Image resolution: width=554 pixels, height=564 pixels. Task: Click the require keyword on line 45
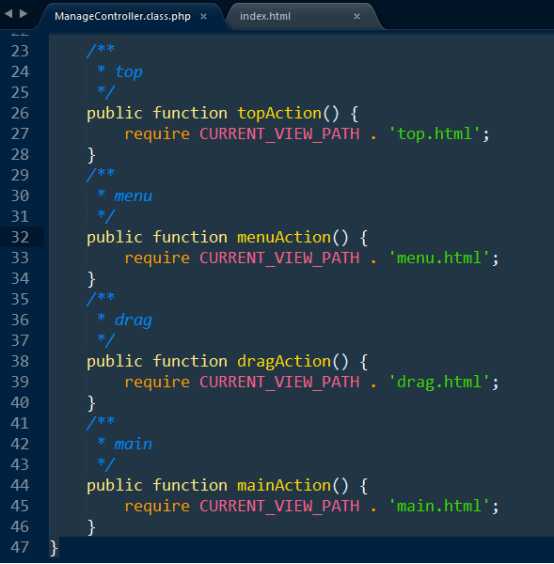pos(157,506)
